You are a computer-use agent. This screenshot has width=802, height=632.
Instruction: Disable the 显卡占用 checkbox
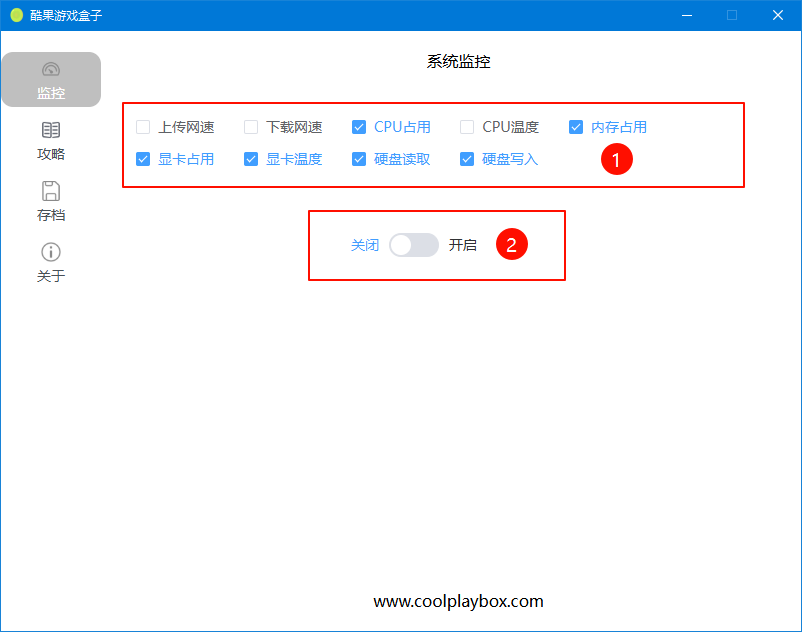pos(143,159)
